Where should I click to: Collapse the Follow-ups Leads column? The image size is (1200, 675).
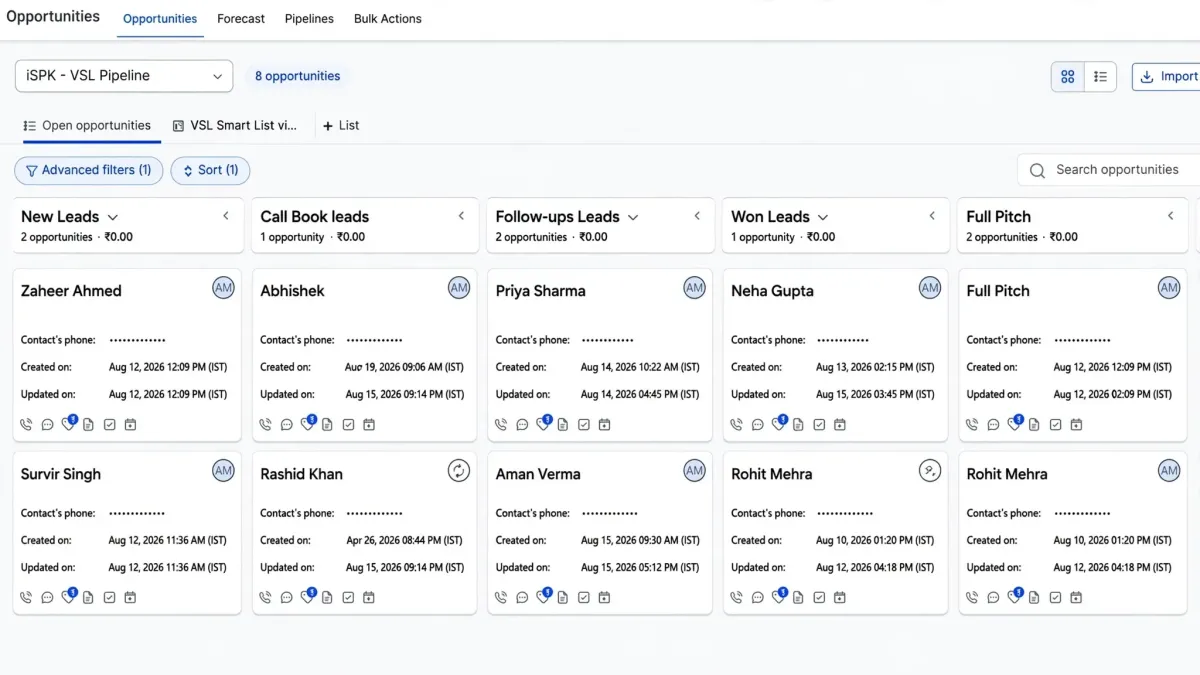click(x=697, y=216)
